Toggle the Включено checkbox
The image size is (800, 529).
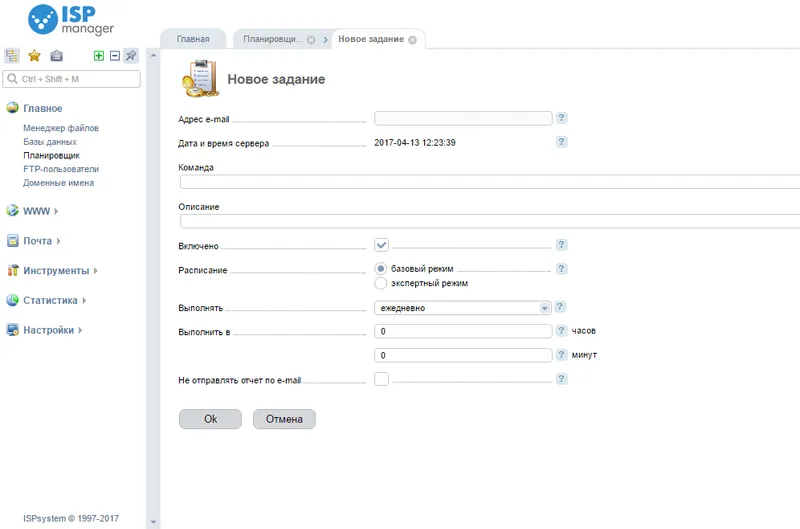point(381,245)
